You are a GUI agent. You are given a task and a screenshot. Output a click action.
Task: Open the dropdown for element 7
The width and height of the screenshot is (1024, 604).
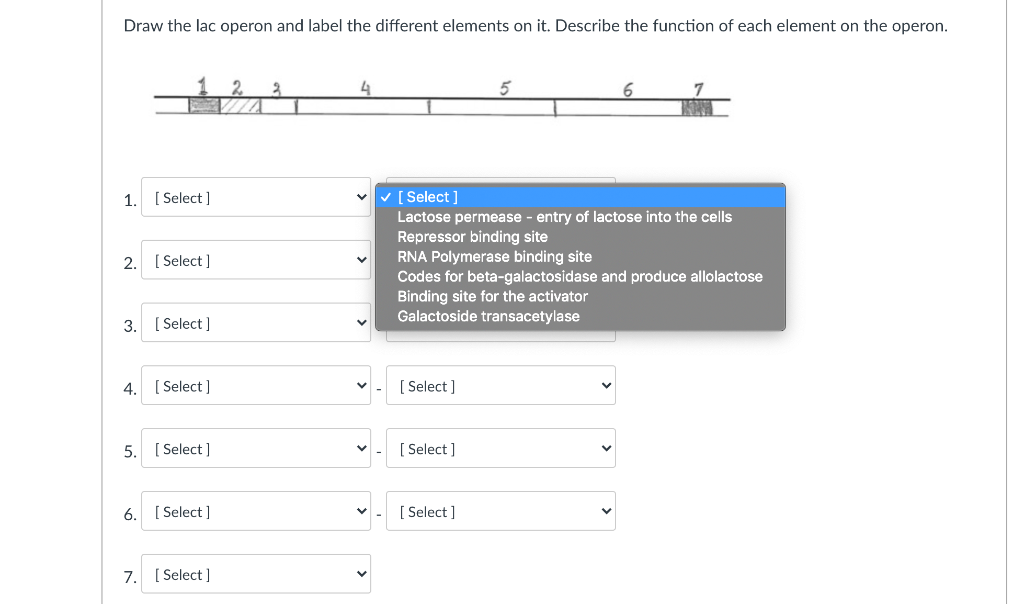(256, 574)
